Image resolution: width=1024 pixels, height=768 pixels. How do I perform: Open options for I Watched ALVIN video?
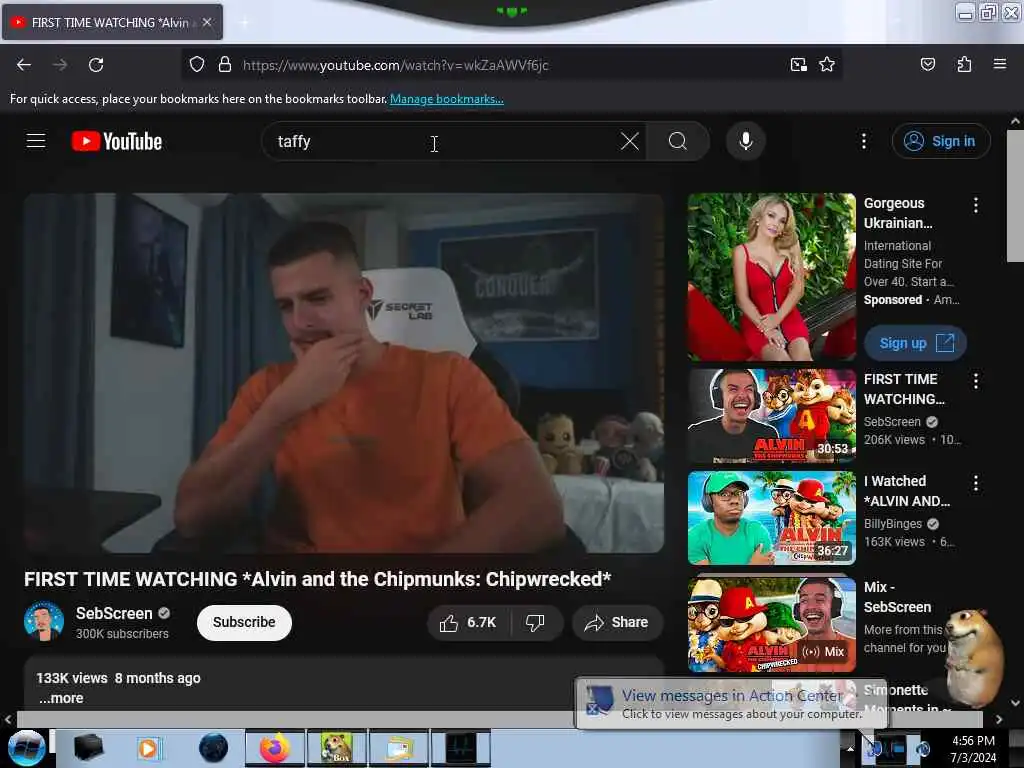point(976,483)
